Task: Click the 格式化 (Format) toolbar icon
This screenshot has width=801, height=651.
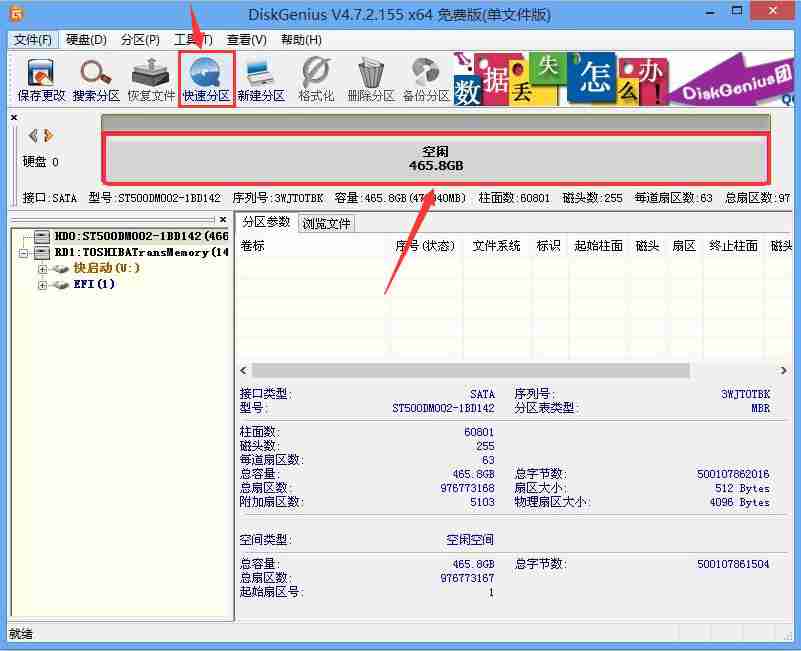Action: pyautogui.click(x=316, y=80)
